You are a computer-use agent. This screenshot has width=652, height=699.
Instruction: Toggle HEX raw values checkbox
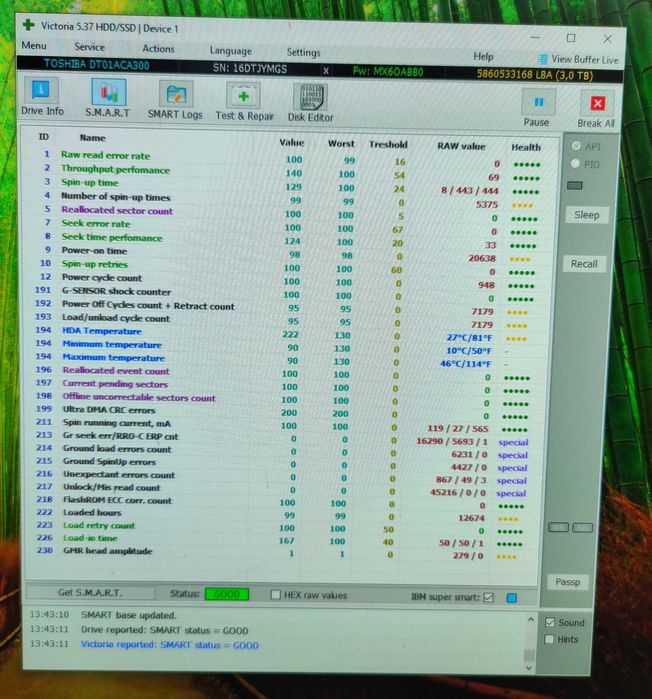coord(276,595)
